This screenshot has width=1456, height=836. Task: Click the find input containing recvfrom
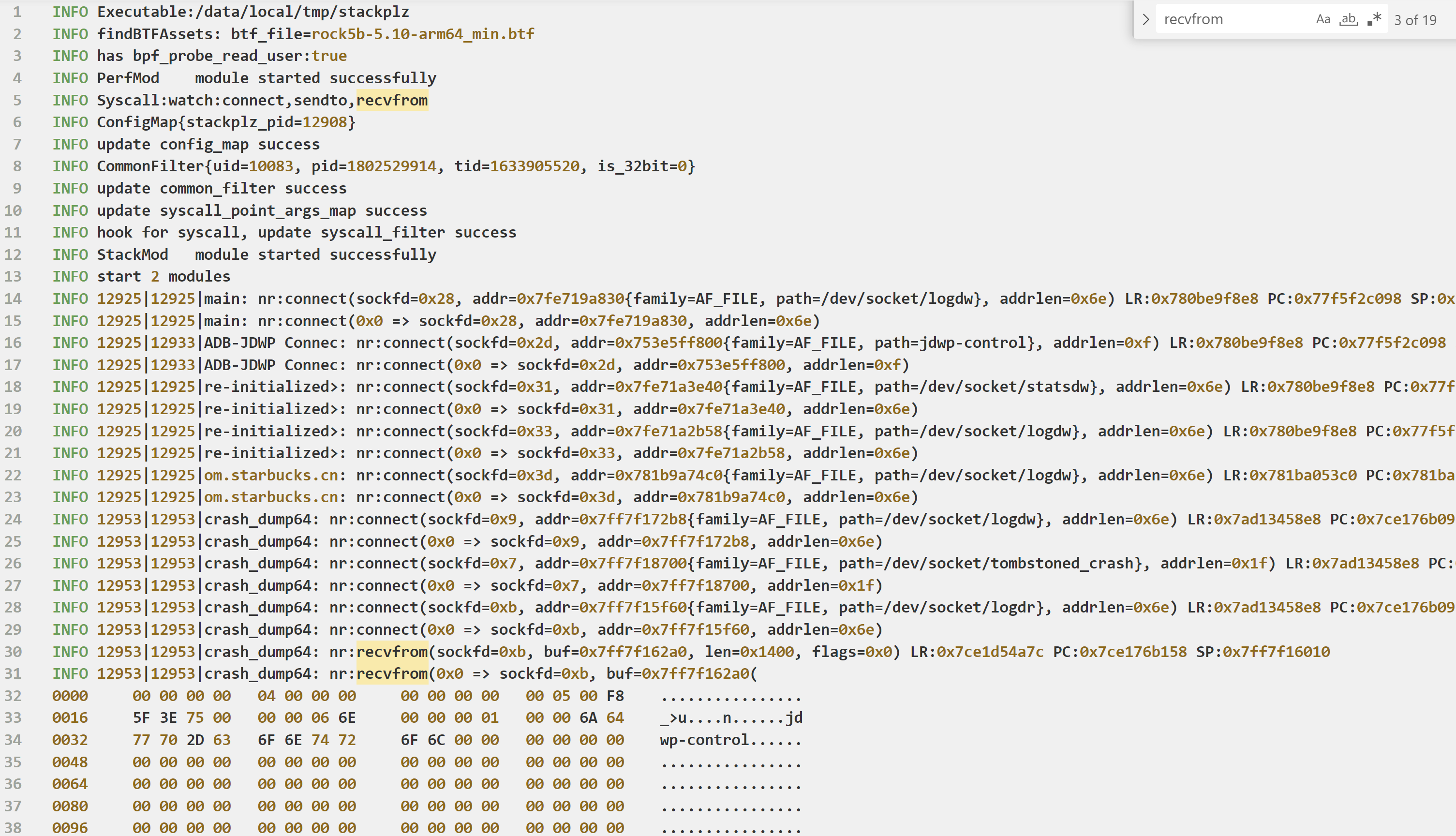point(1228,19)
